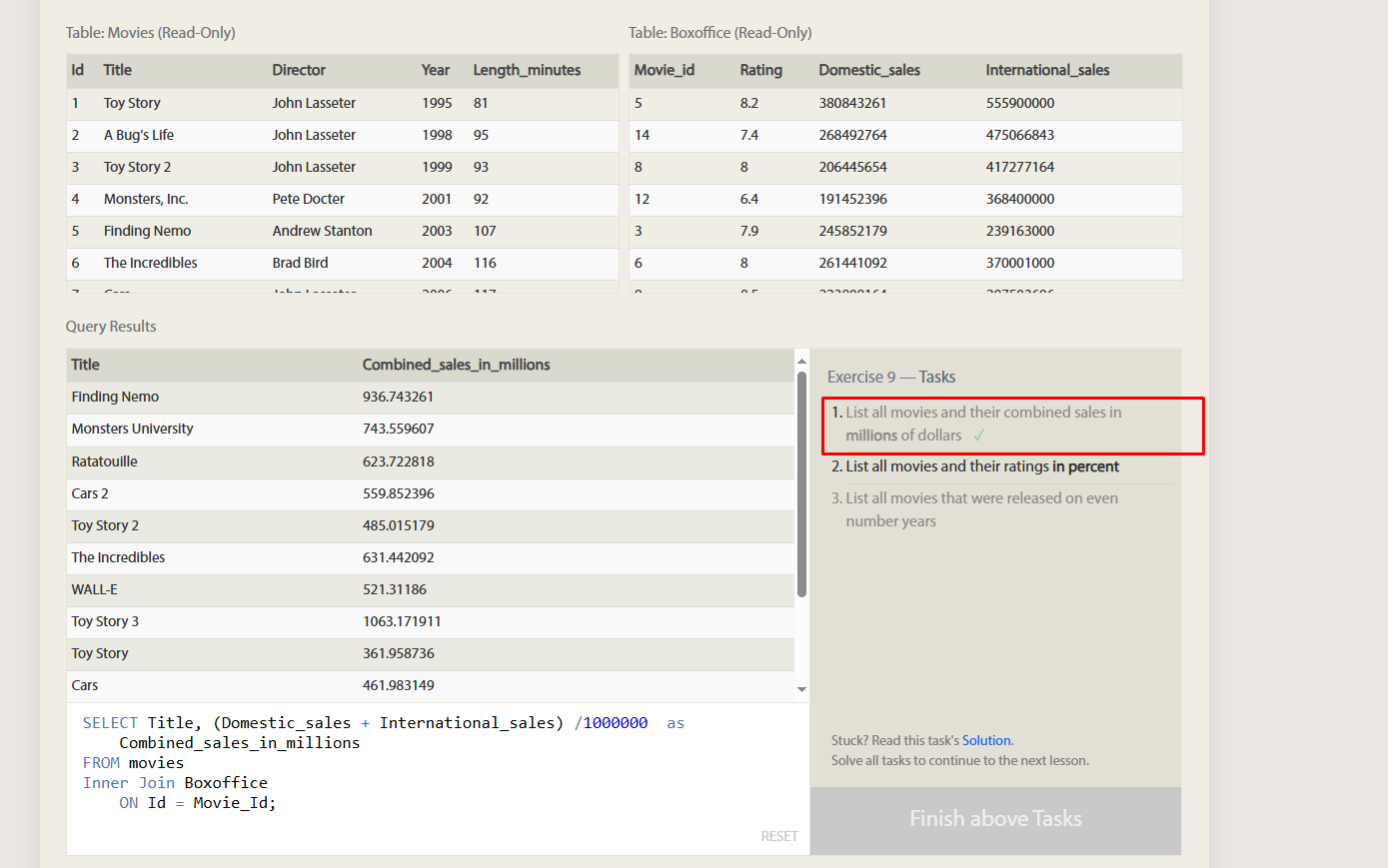
Task: Click year 2003 in Movies table
Action: (x=437, y=231)
